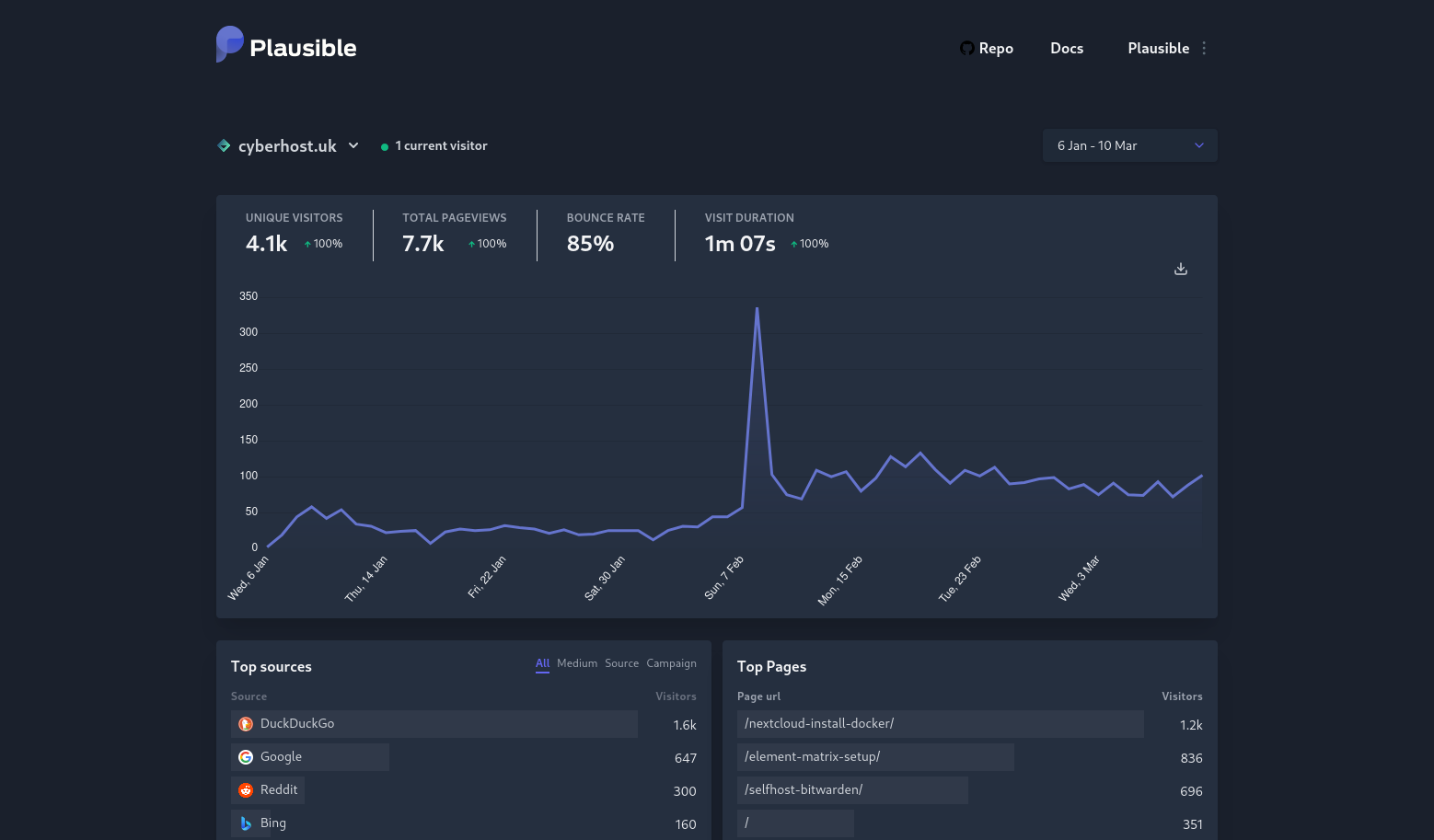Click the DuckDuckGo source icon
The width and height of the screenshot is (1434, 840).
(x=246, y=724)
